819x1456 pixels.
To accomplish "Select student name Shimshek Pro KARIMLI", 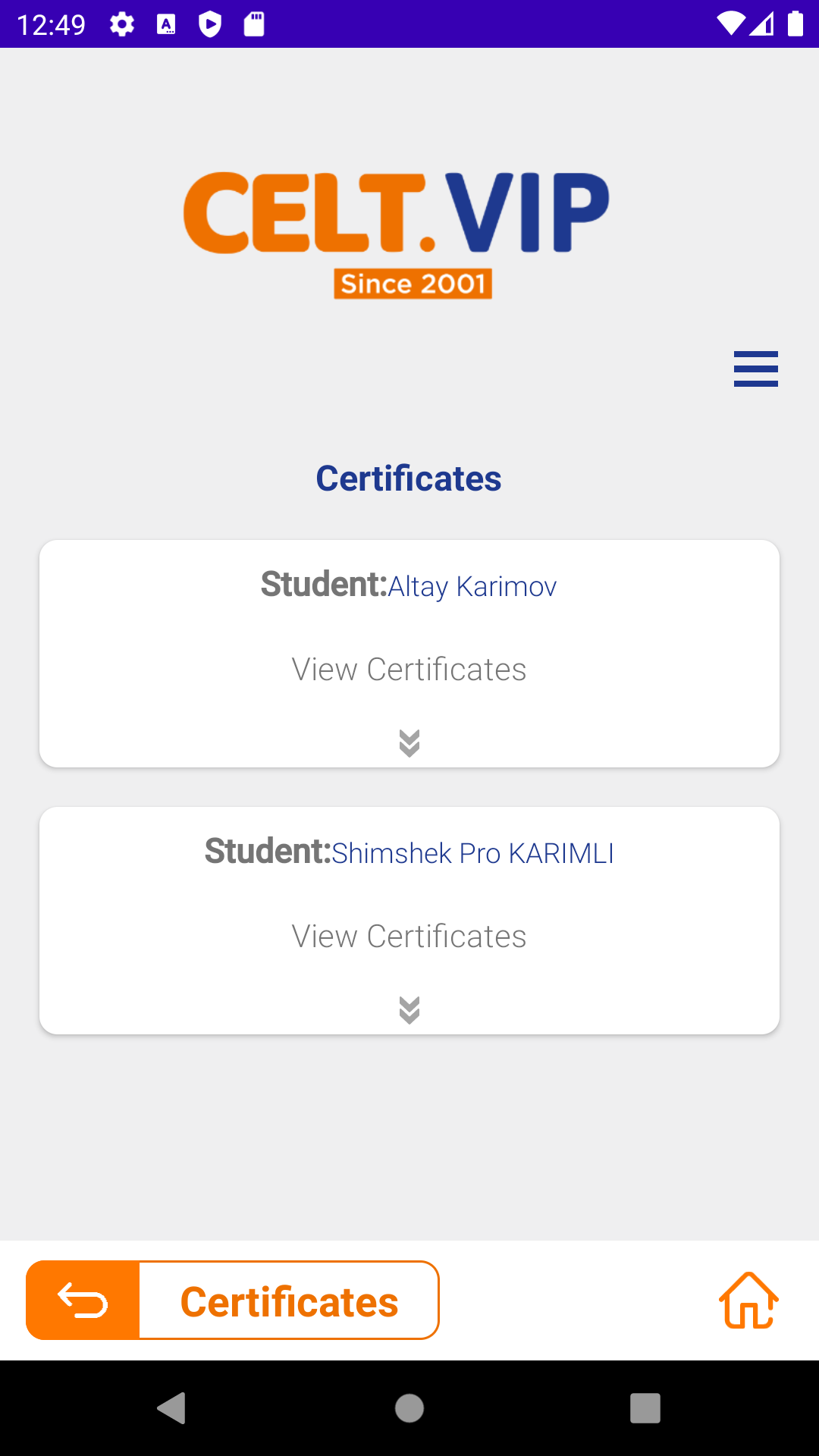I will click(472, 853).
